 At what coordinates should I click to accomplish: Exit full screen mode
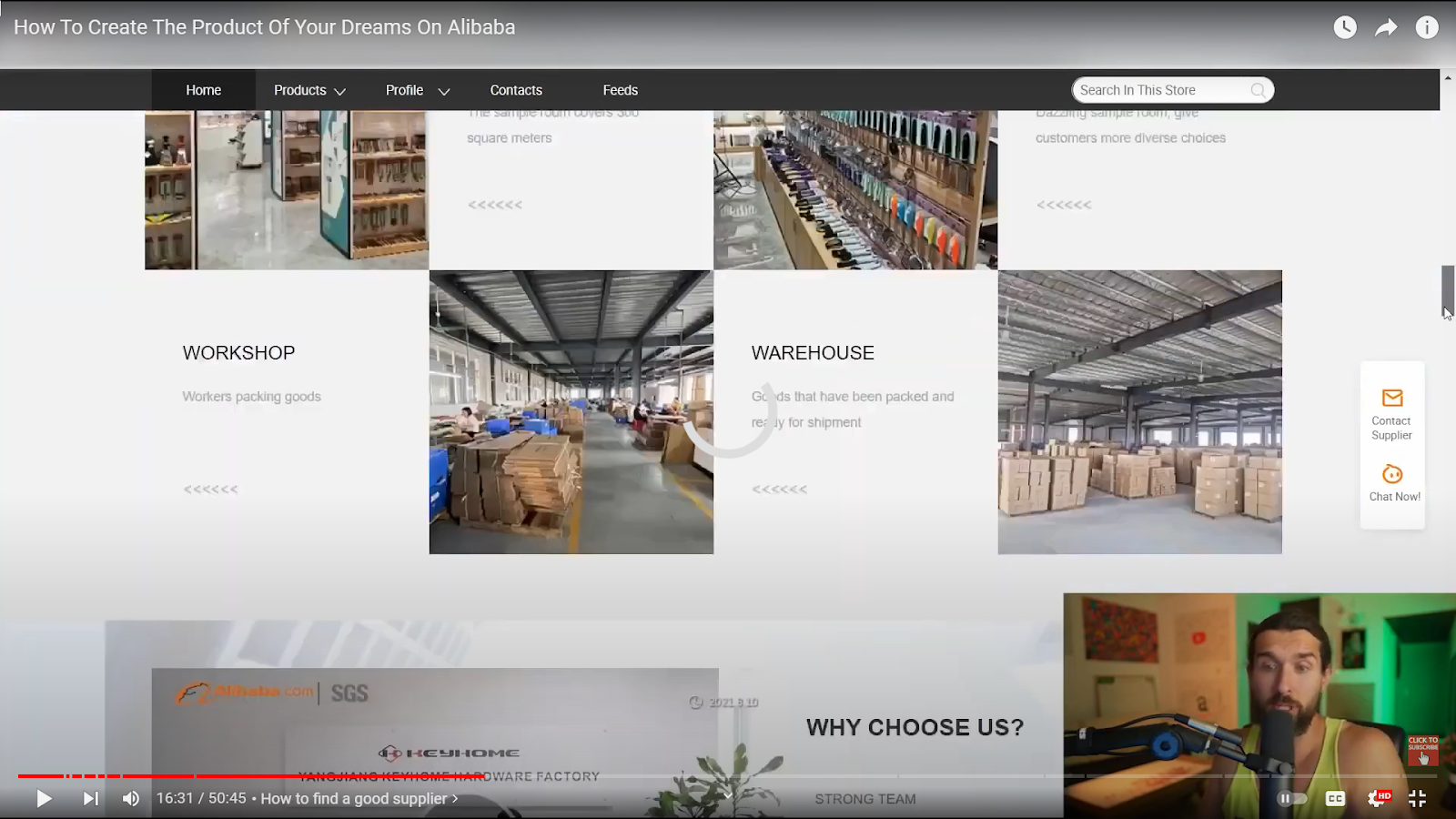1418,799
